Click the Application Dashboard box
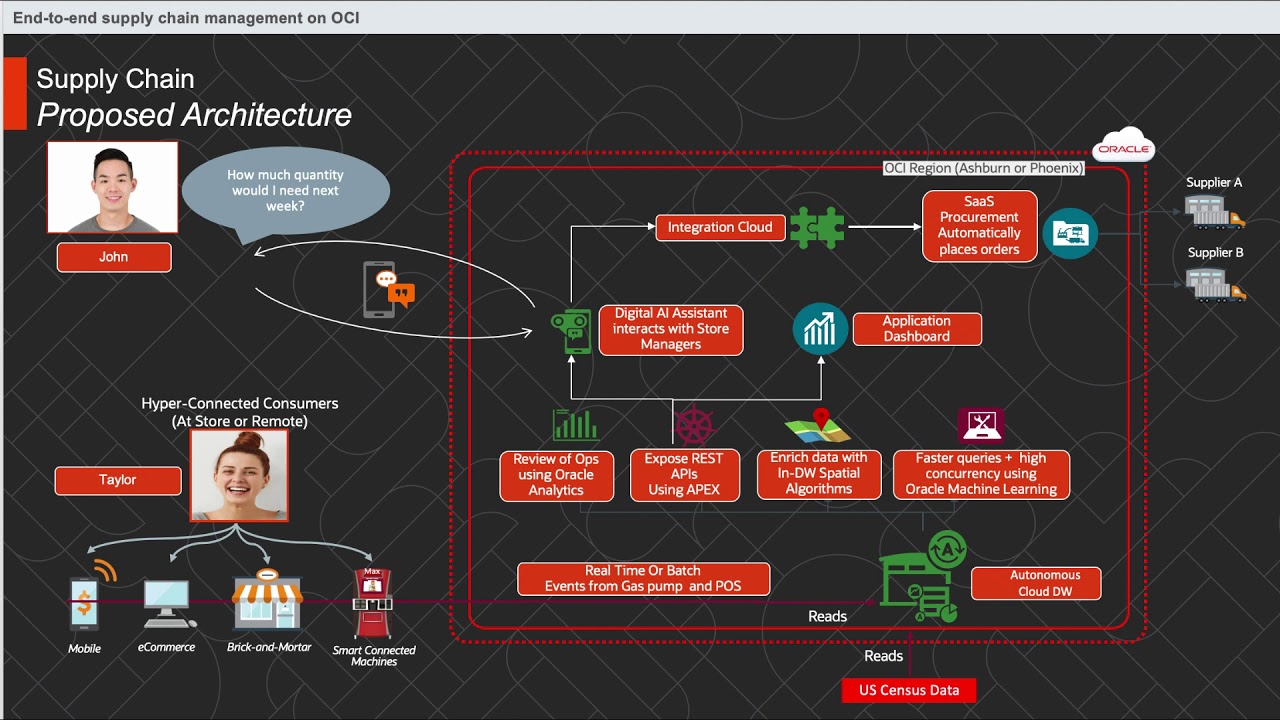Viewport: 1280px width, 720px height. (x=917, y=329)
